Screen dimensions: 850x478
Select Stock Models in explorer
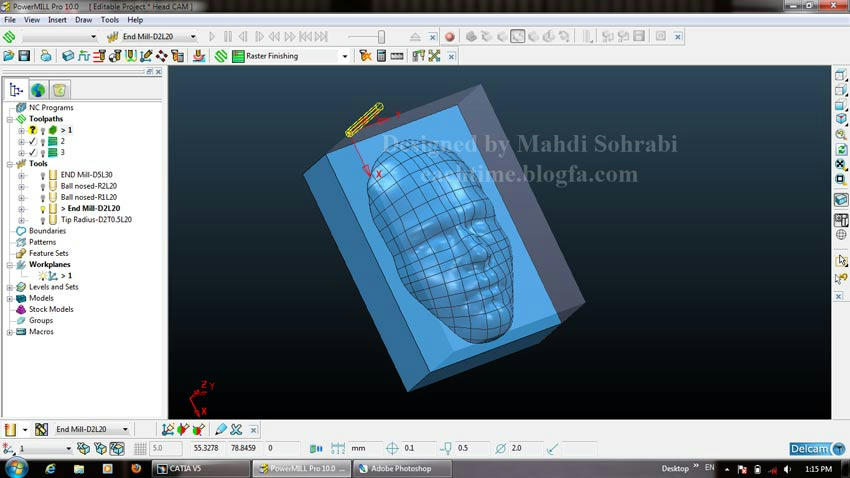51,309
